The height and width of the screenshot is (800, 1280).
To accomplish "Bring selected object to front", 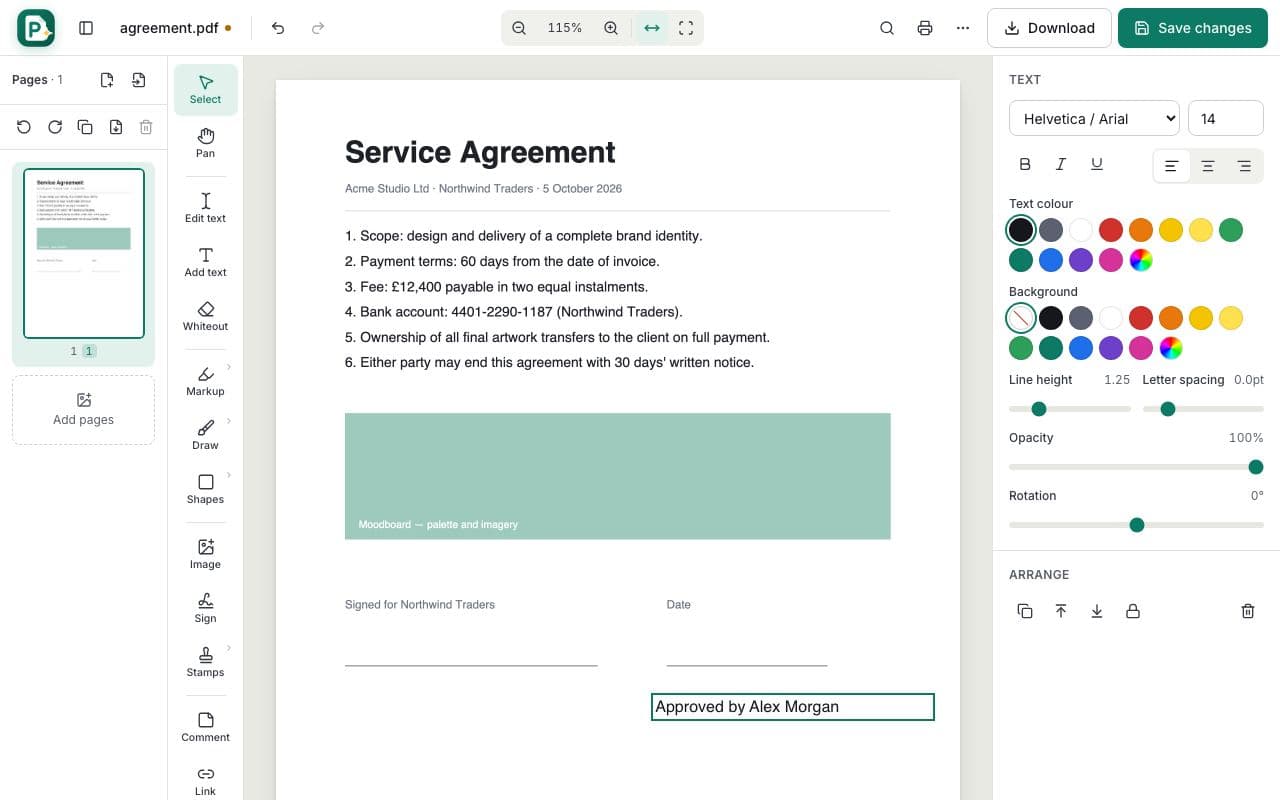I will click(x=1061, y=611).
